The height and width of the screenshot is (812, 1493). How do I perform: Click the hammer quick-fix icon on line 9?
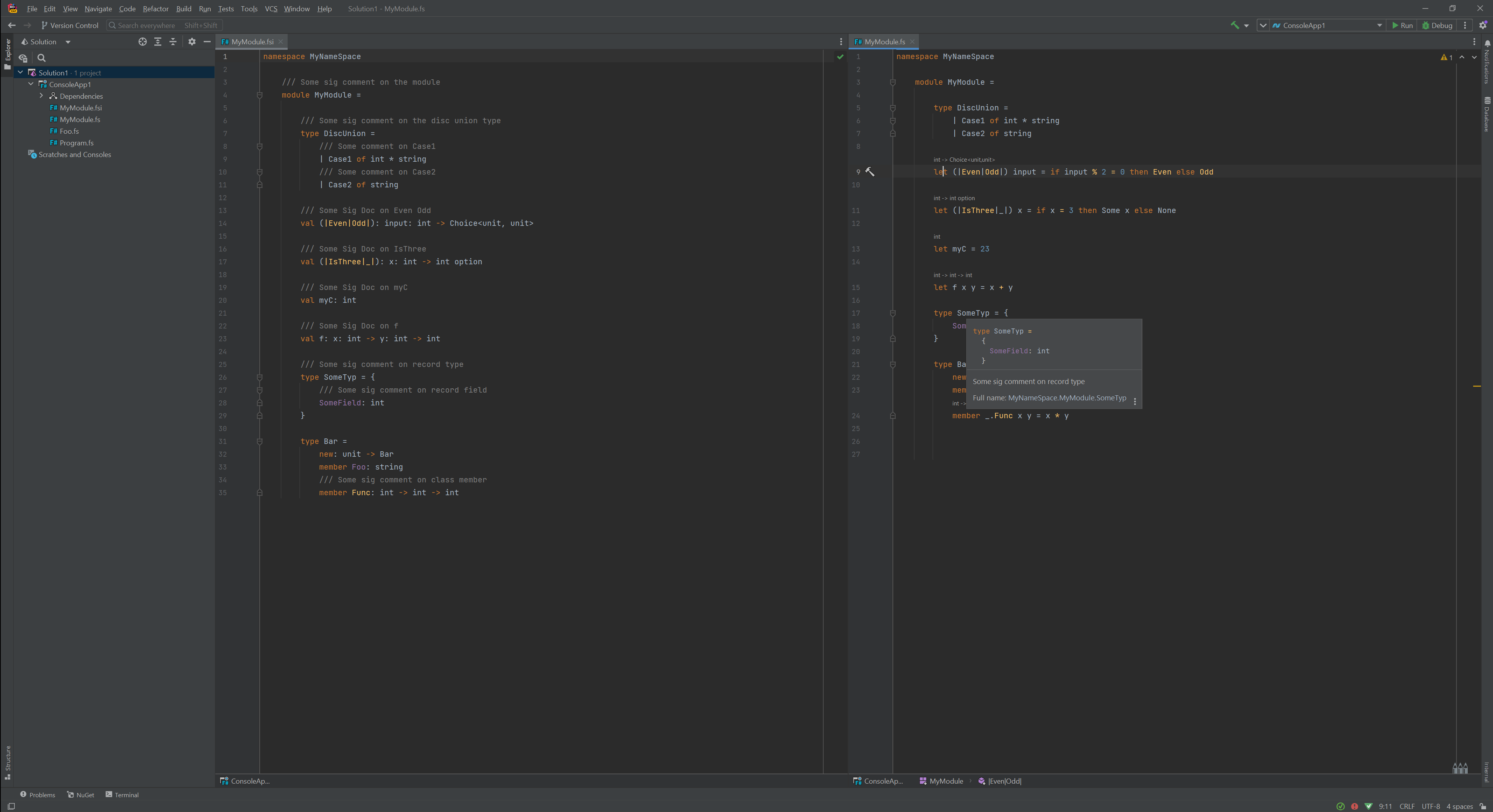(x=870, y=171)
